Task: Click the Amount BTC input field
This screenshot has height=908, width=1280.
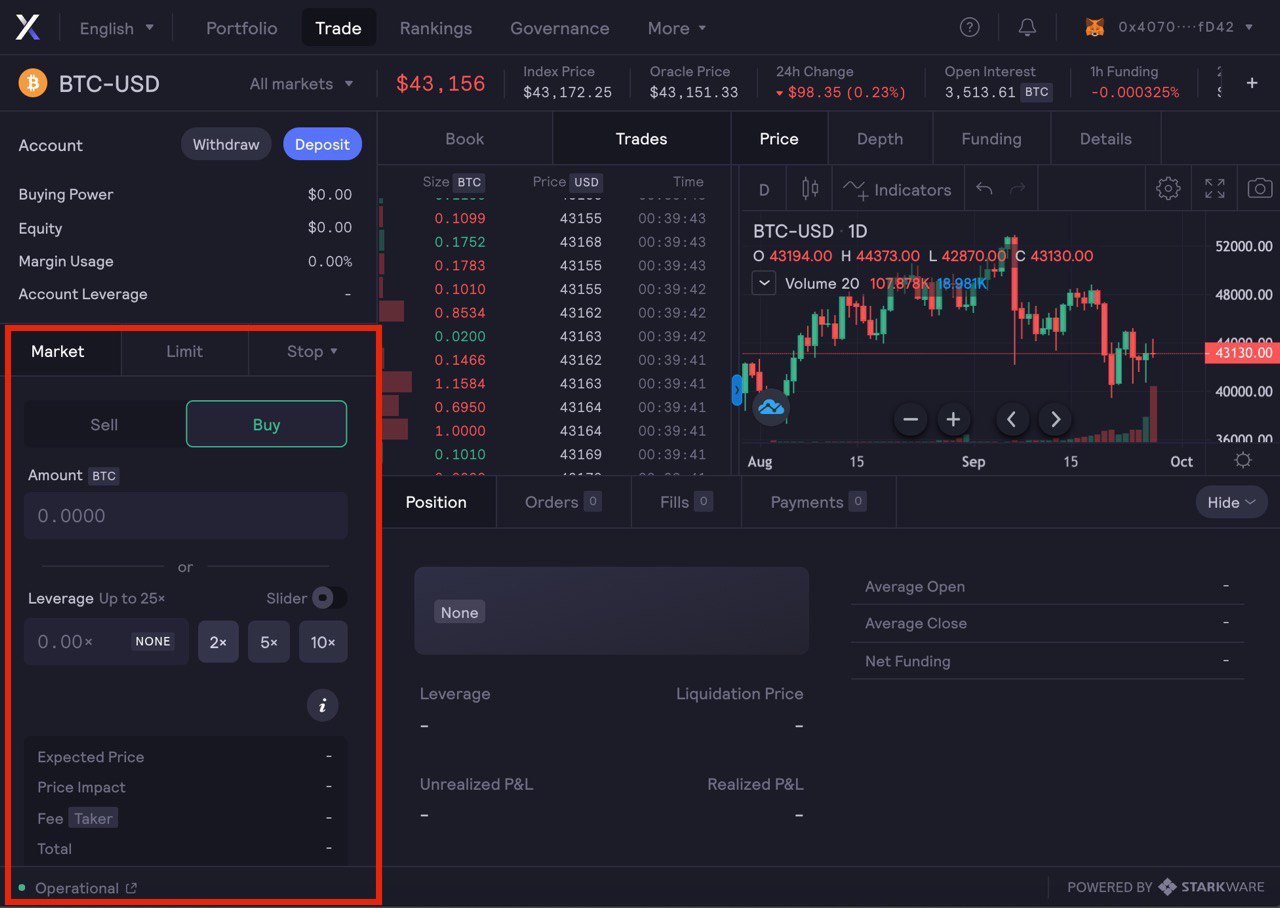Action: pyautogui.click(x=186, y=516)
